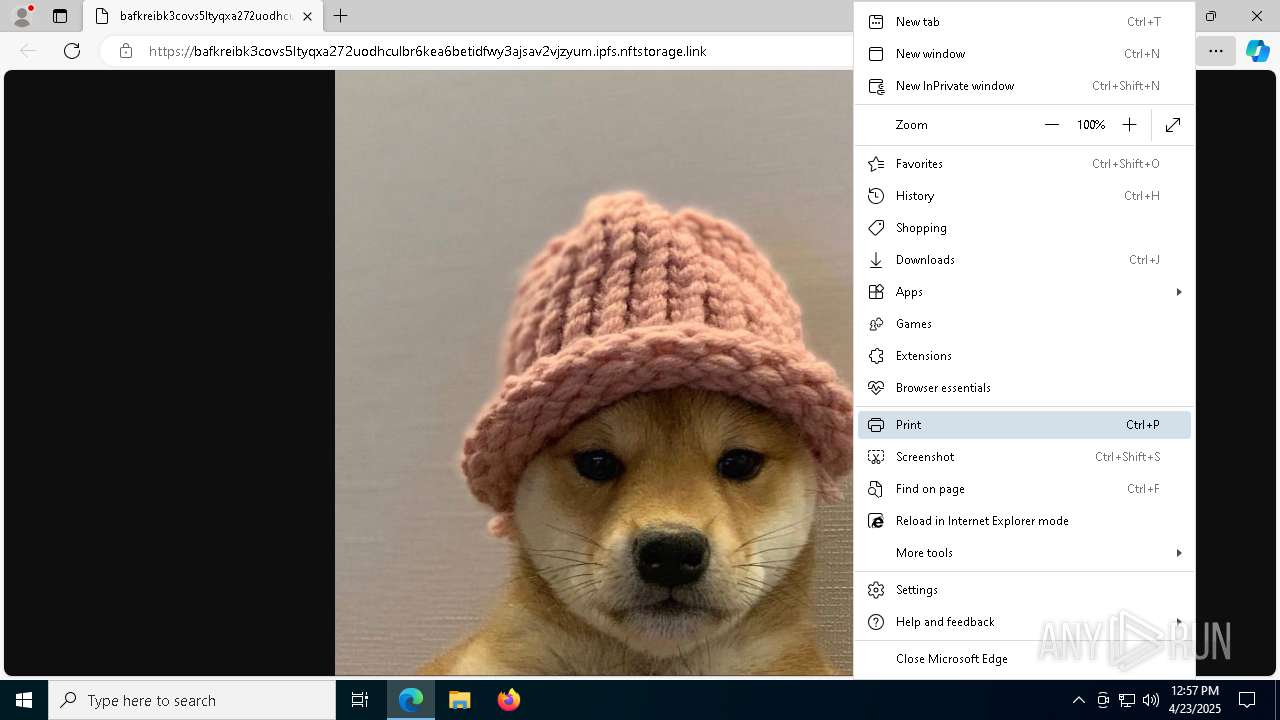Open Reload in Internet Explorer mode
Image resolution: width=1280 pixels, height=720 pixels.
pyautogui.click(x=1024, y=521)
